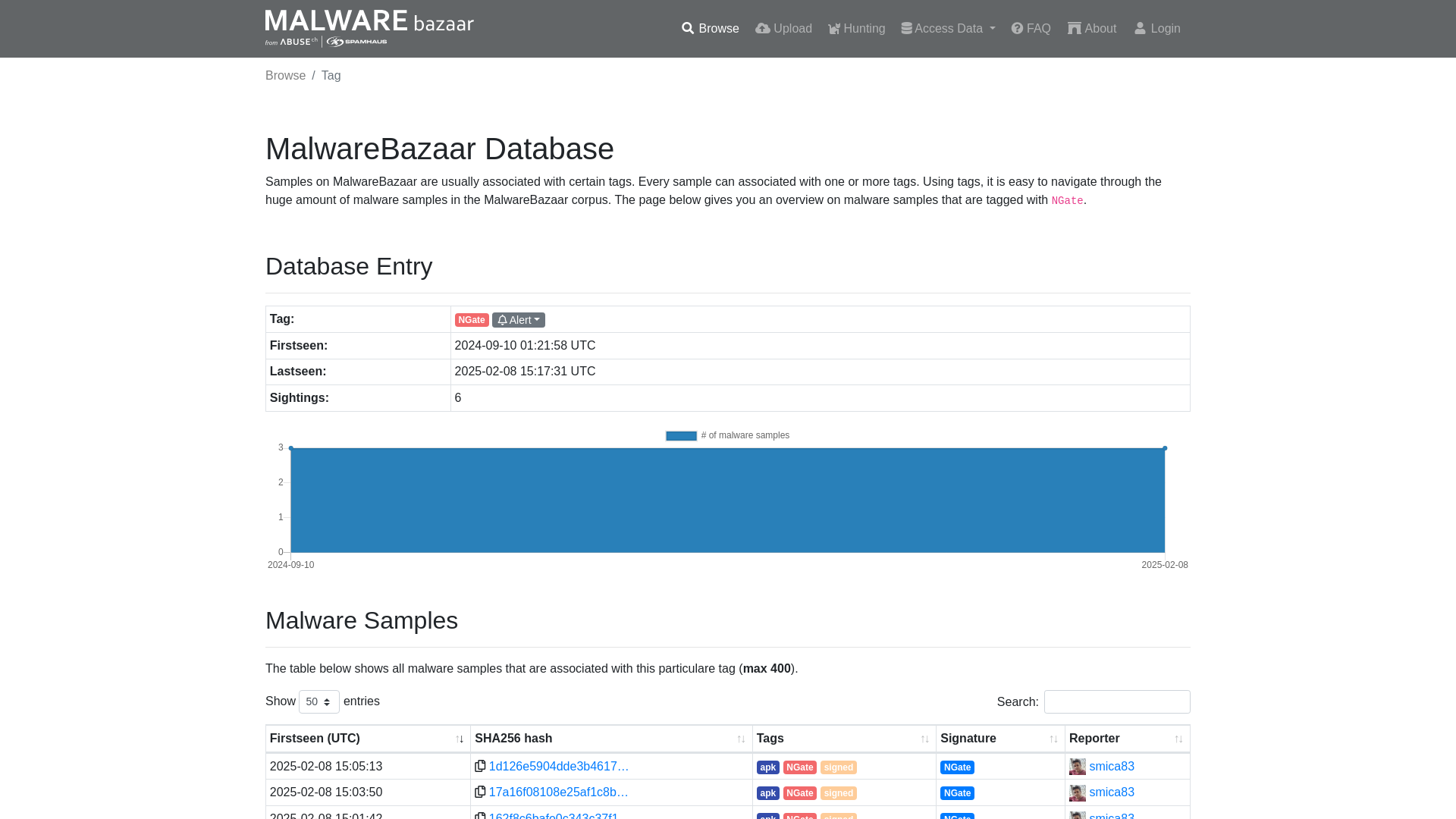Click the Tag breadcrumb item
Viewport: 1456px width, 819px height.
tap(331, 76)
